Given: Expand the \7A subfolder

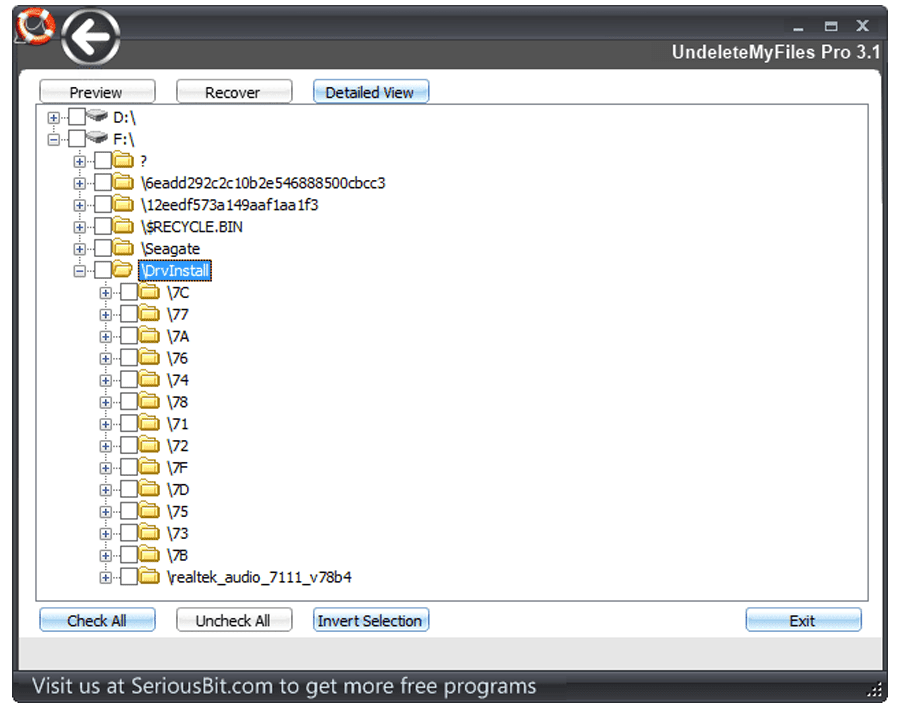Looking at the screenshot, I should click(x=106, y=337).
